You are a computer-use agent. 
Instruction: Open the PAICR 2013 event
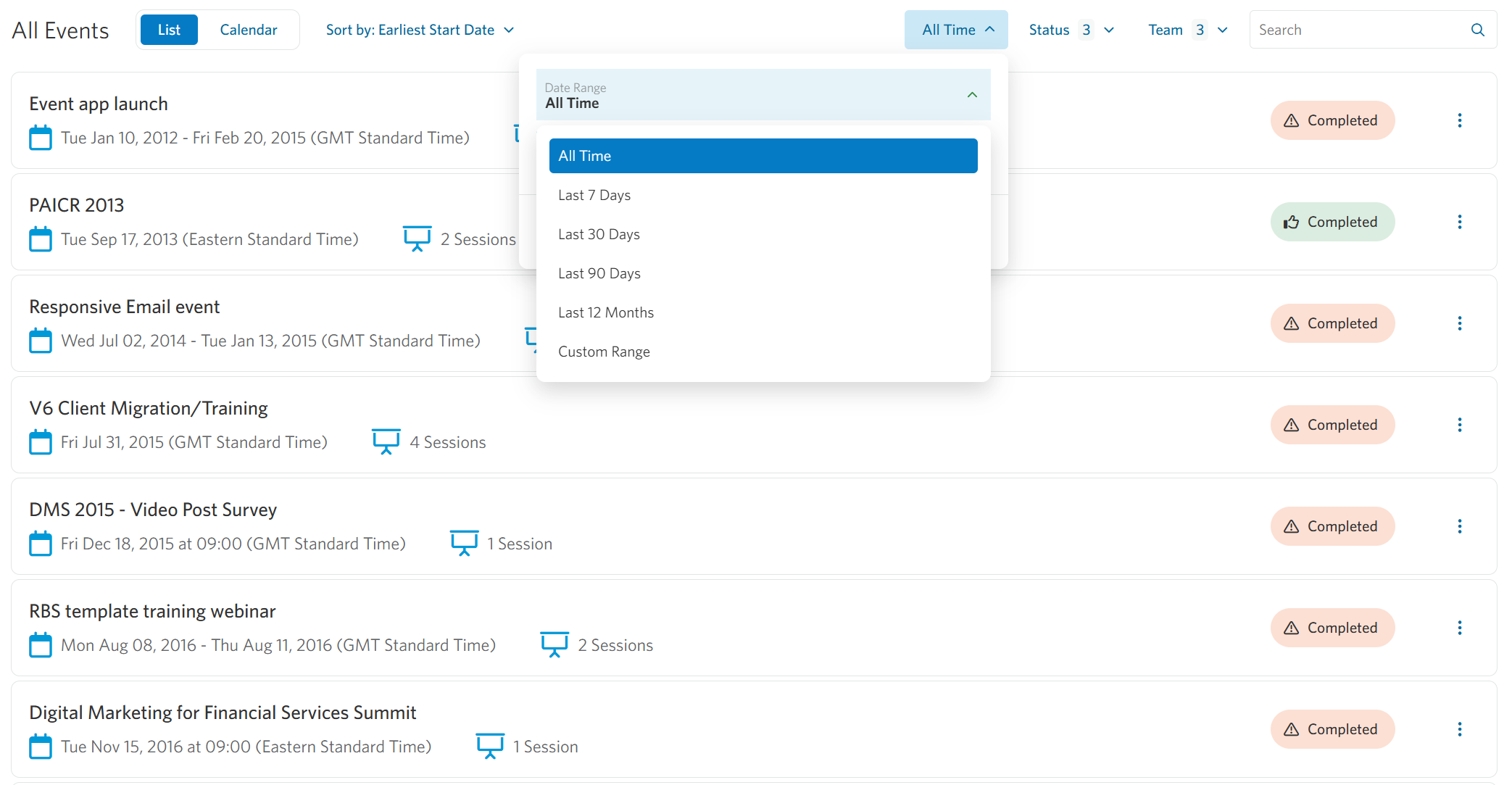pos(77,205)
